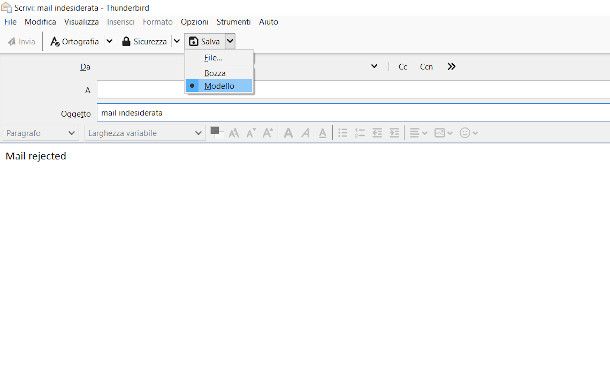Open the Formato menu

tap(157, 22)
